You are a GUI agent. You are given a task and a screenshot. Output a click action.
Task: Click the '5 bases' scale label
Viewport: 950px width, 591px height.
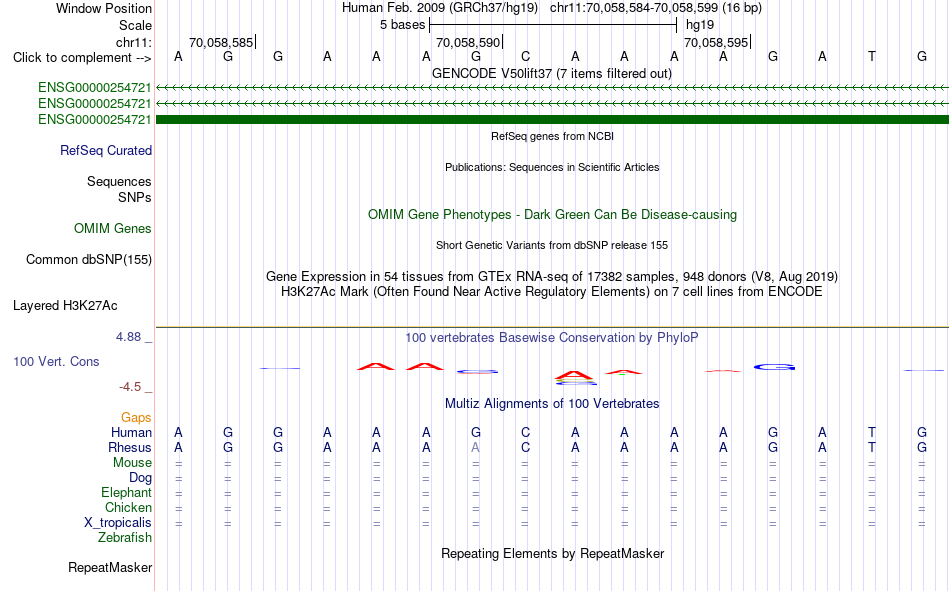point(402,25)
